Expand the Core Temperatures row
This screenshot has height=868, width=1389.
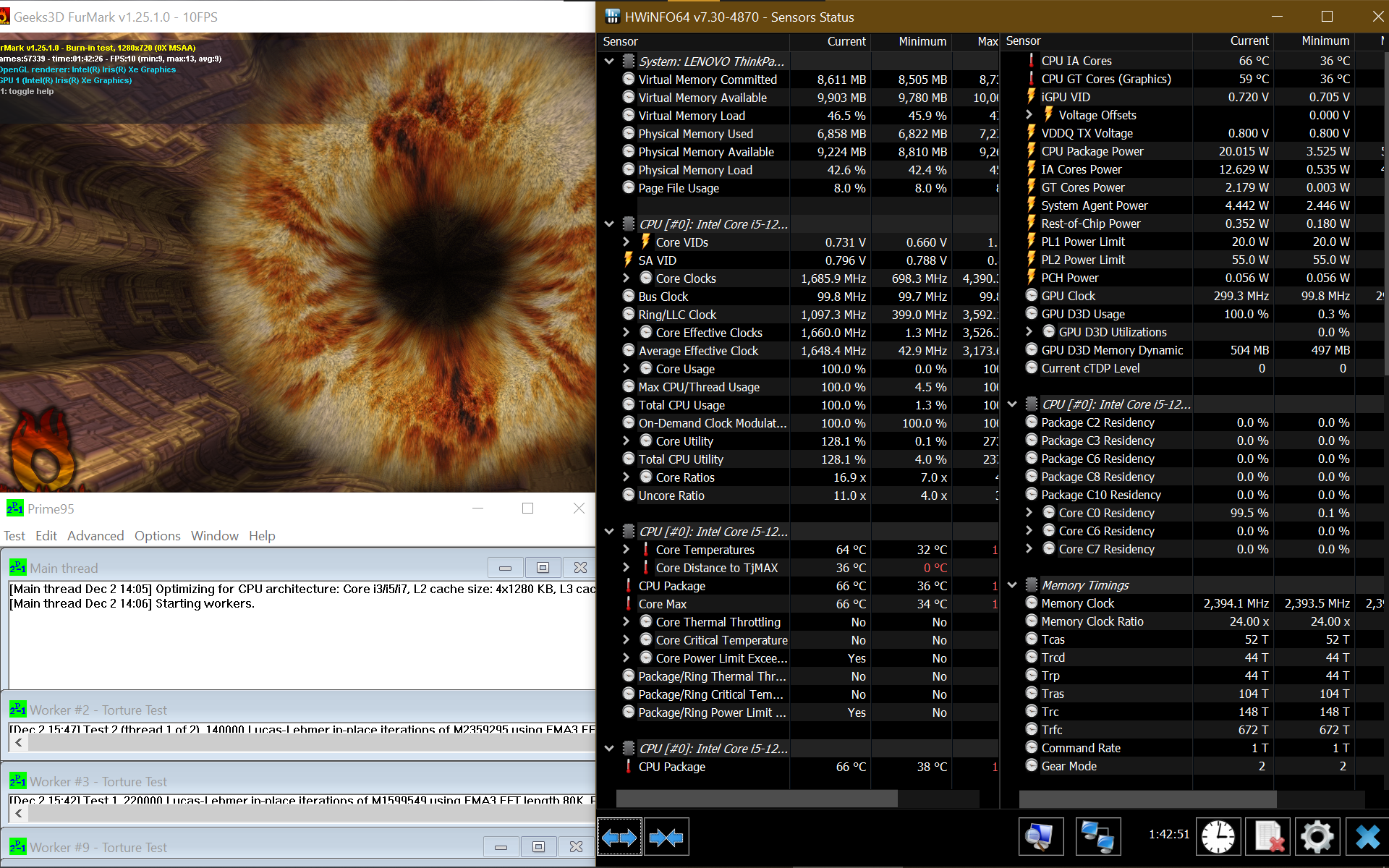[x=626, y=550]
